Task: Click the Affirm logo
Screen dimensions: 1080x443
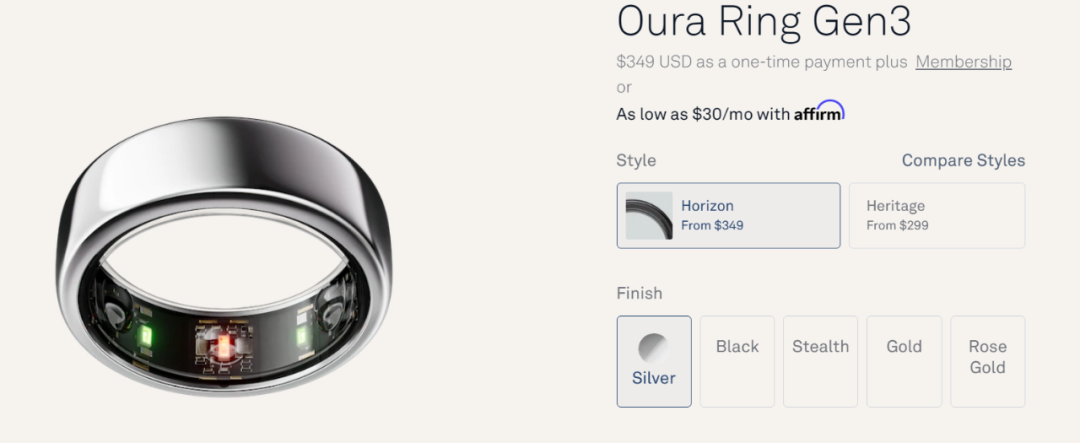Action: (819, 112)
